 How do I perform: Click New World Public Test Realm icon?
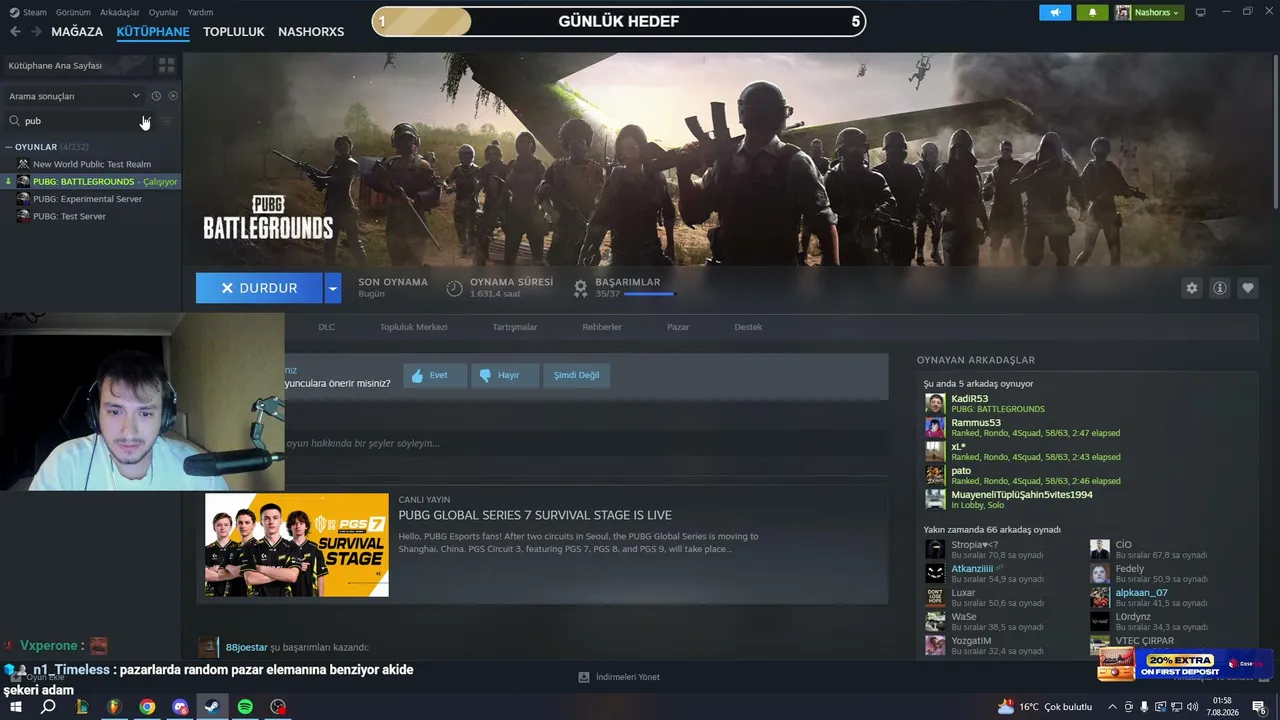click(x=23, y=164)
